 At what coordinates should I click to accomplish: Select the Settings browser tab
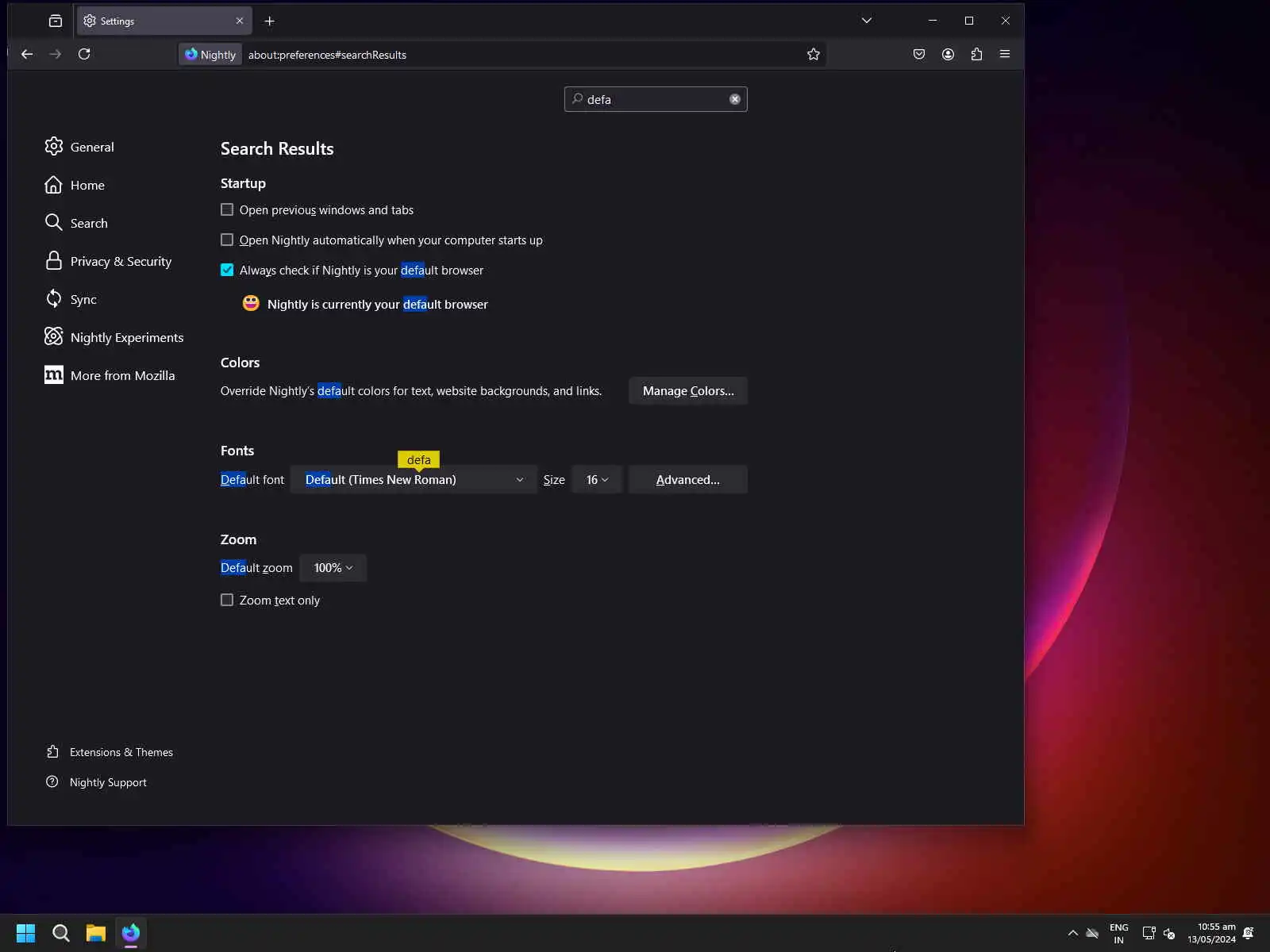[x=164, y=21]
